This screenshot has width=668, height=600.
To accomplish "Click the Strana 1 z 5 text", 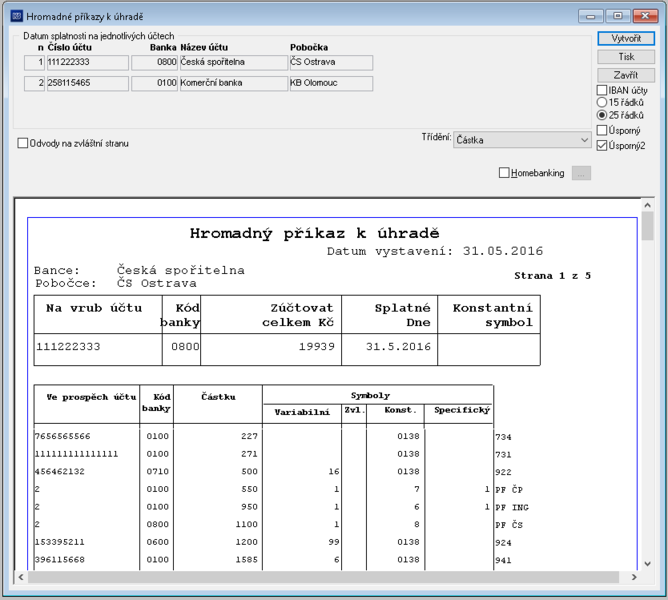I will [552, 276].
